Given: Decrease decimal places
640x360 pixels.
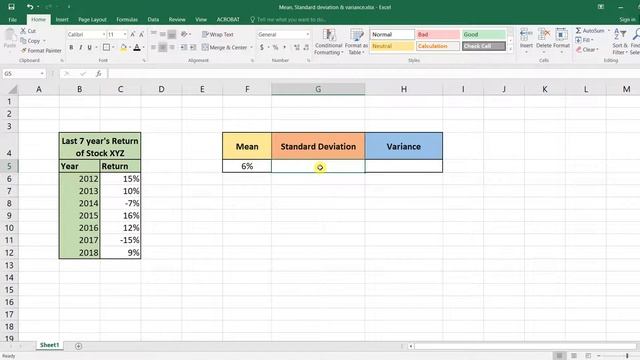Looking at the screenshot, I should click(306, 48).
